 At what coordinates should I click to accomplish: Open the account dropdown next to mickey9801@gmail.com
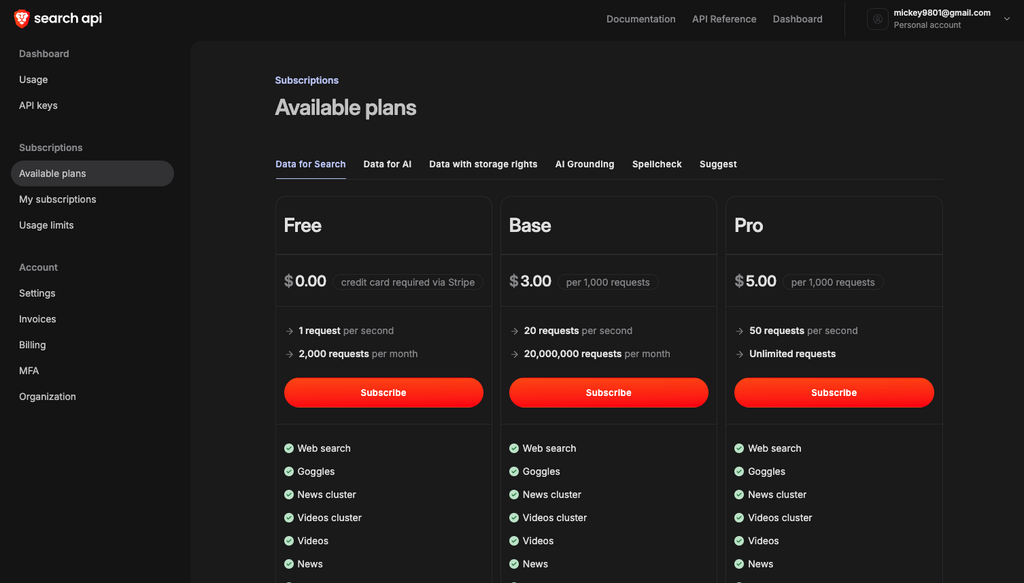pyautogui.click(x=1006, y=17)
